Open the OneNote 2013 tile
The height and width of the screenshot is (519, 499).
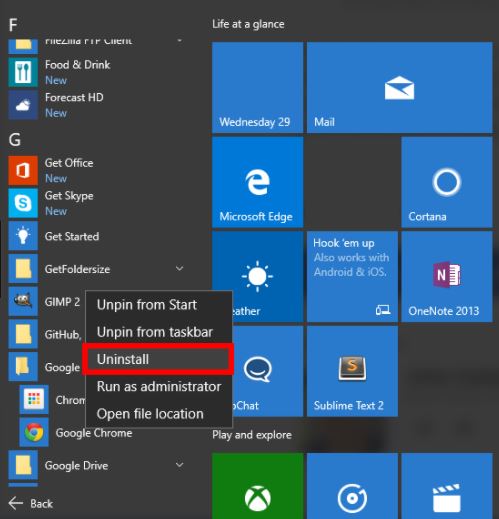[x=447, y=277]
